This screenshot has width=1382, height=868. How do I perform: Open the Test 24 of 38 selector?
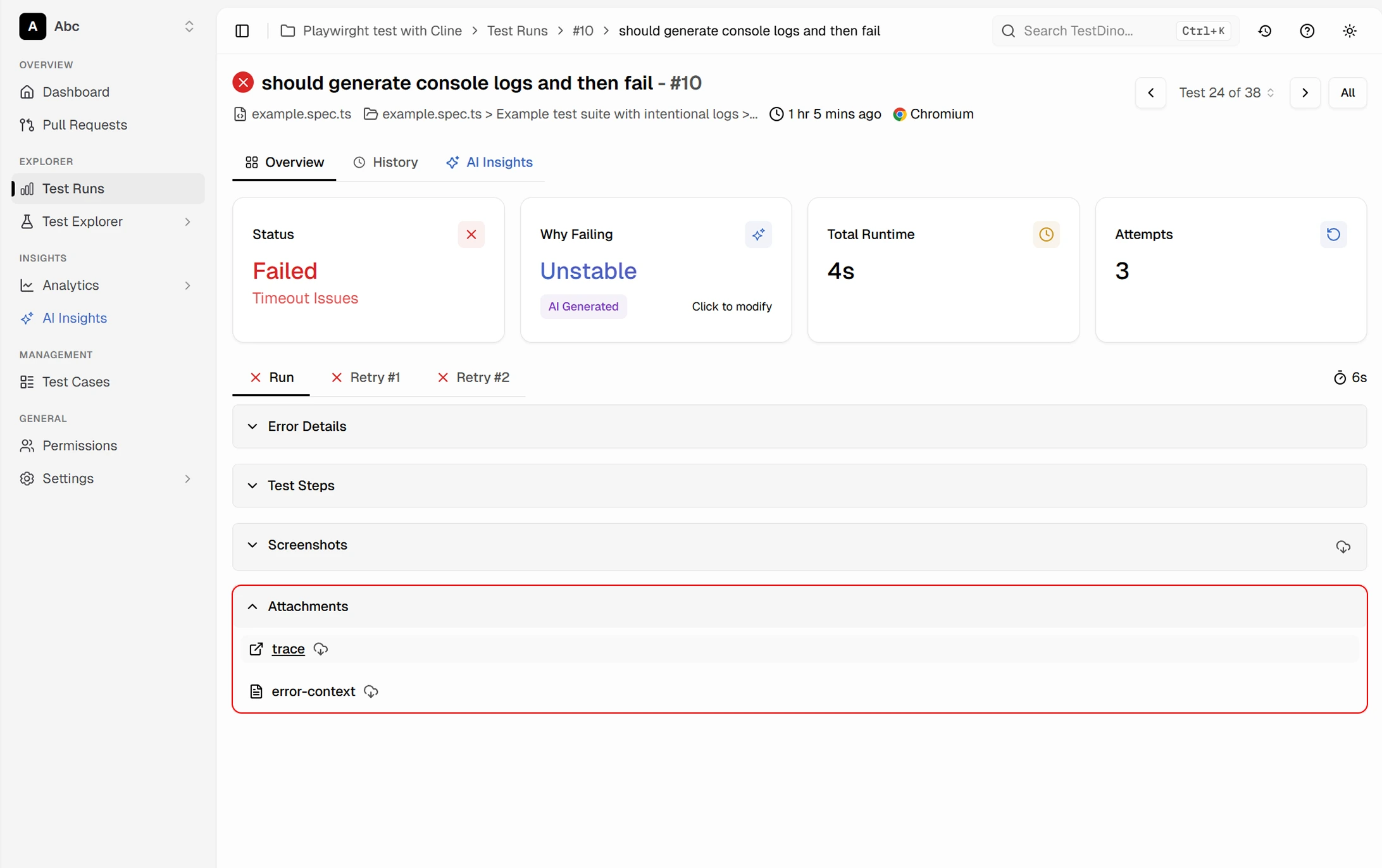pyautogui.click(x=1227, y=93)
